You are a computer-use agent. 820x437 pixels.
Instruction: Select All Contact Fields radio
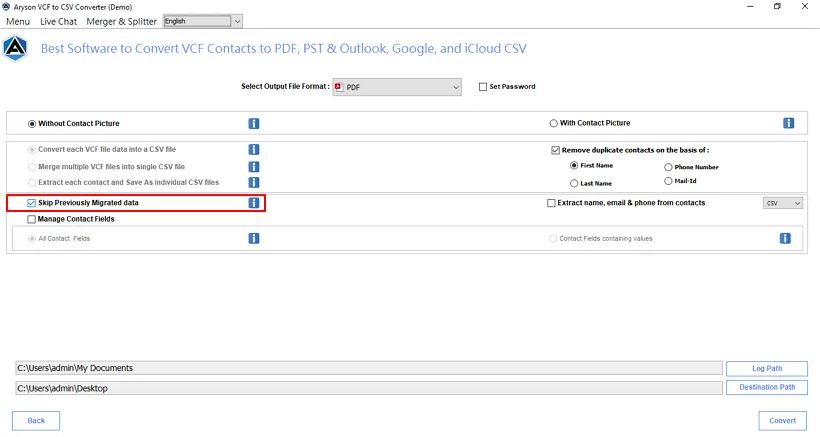click(x=32, y=238)
